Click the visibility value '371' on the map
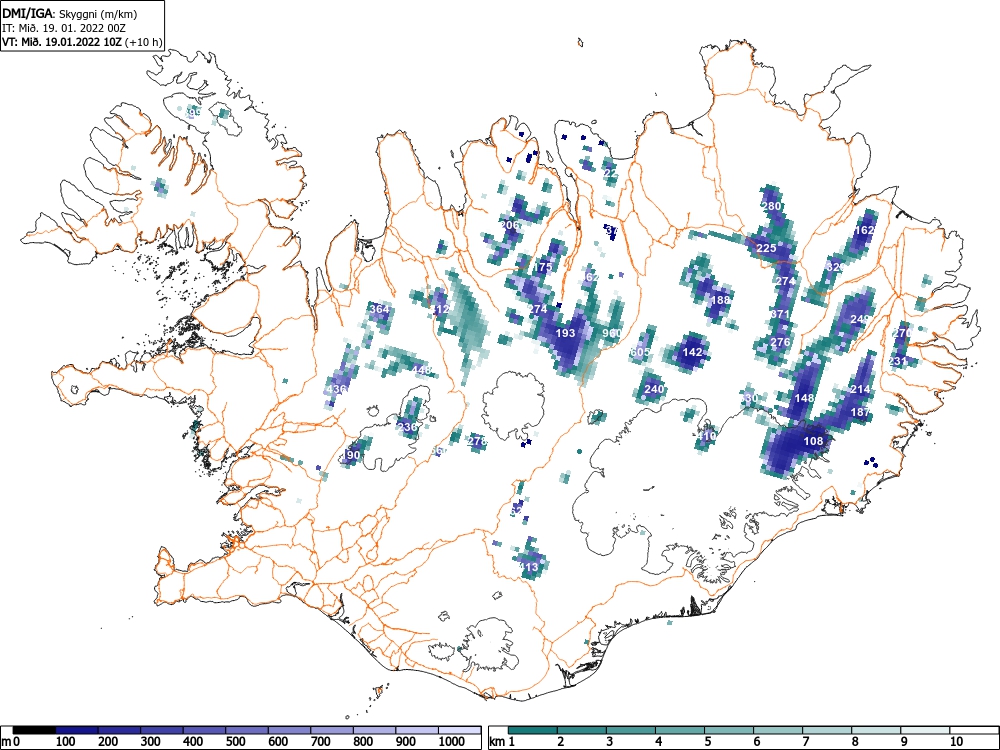Image resolution: width=1000 pixels, height=750 pixels. (780, 314)
